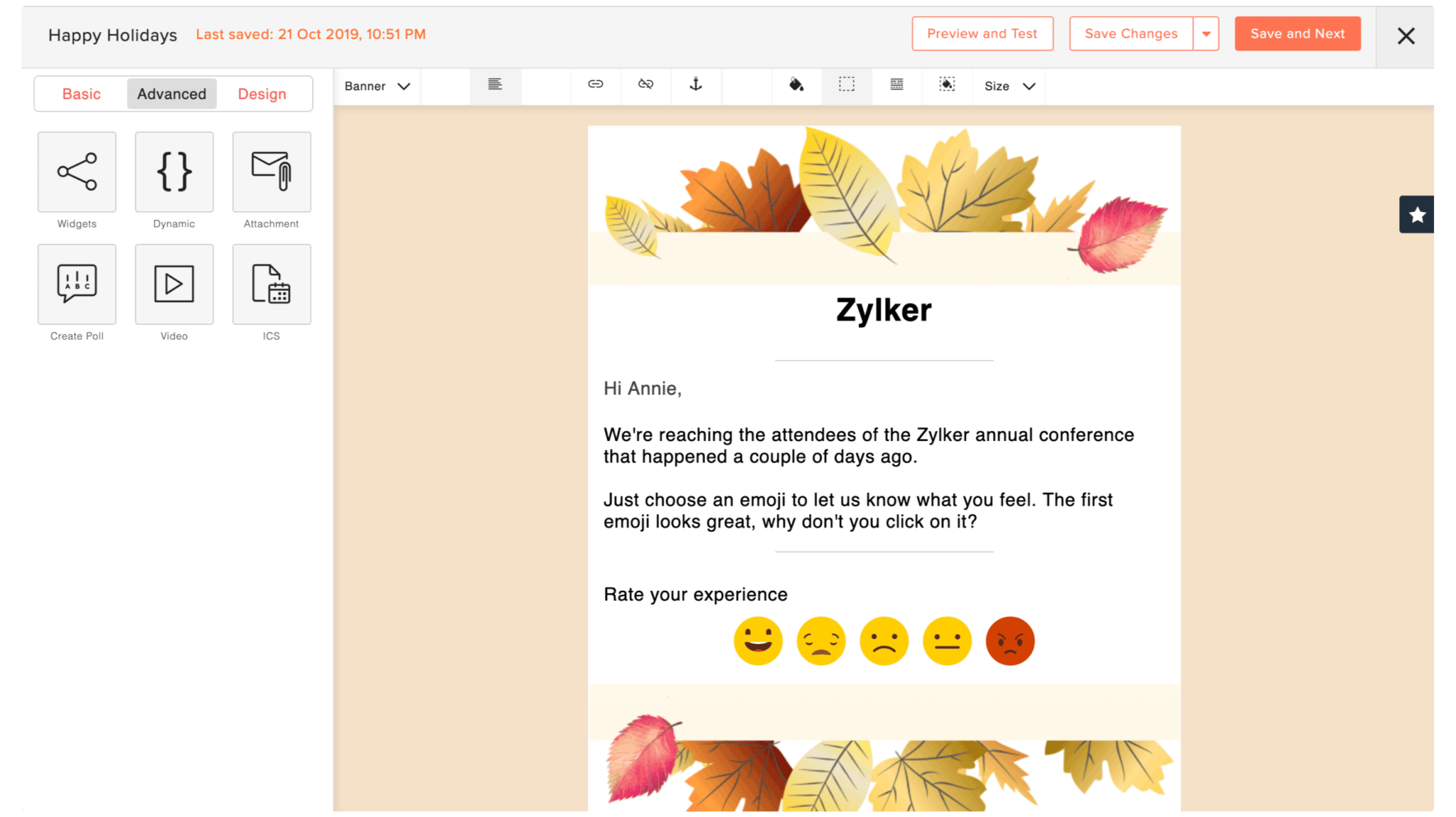Click the paragraph starting 'Just choose an emoji'
The width and height of the screenshot is (1456, 817).
858,511
